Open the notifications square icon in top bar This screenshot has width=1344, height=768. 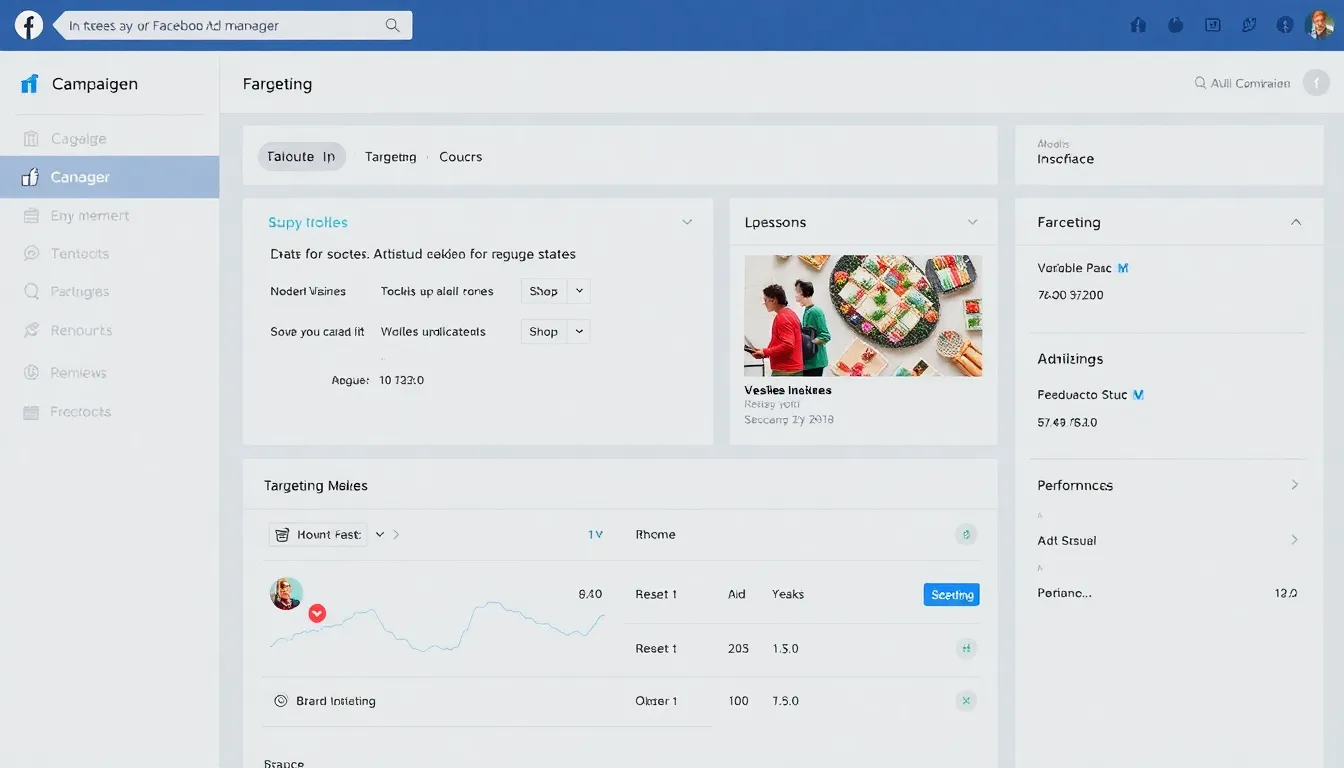point(1213,24)
